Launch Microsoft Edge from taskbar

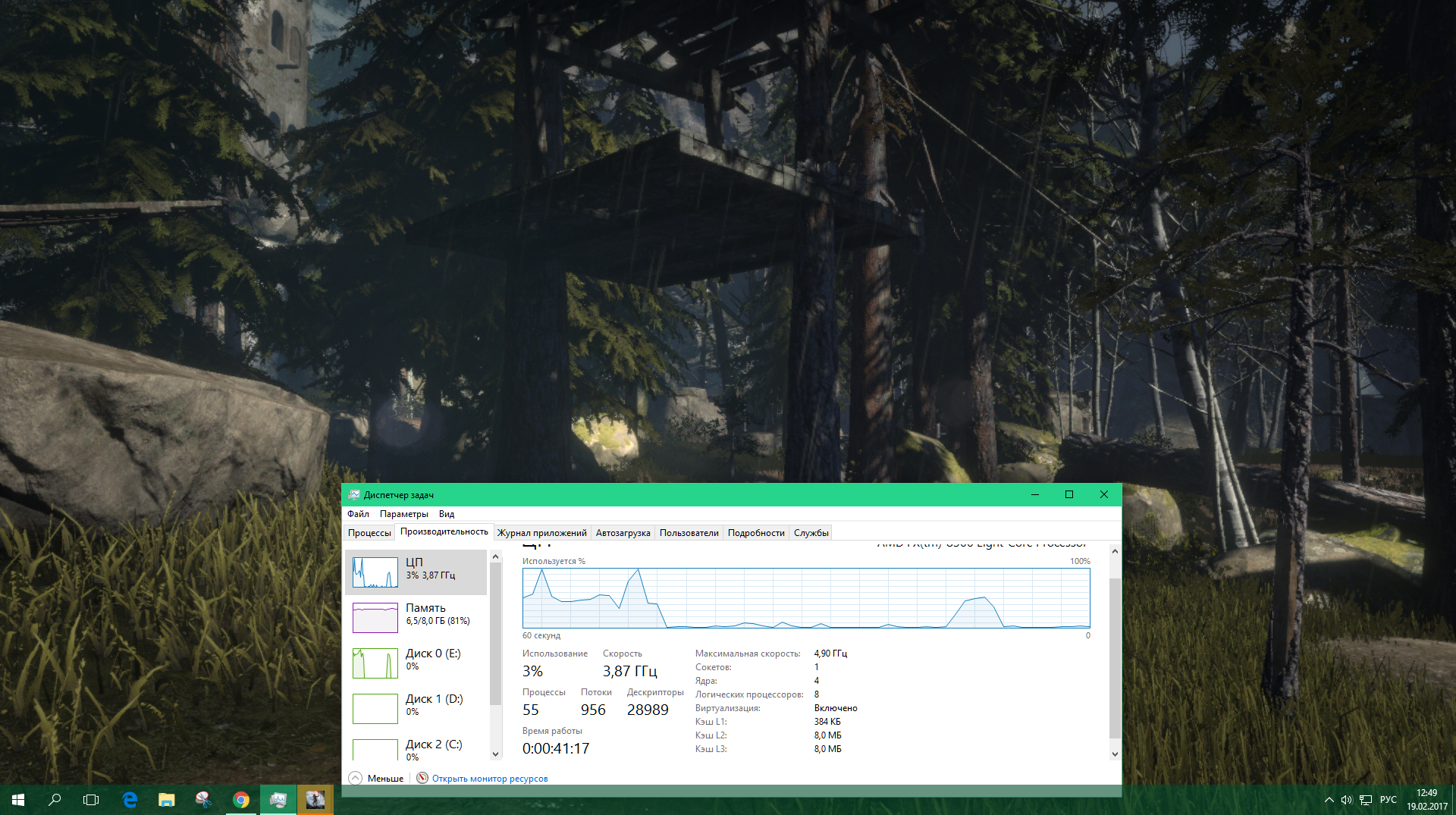pos(130,800)
